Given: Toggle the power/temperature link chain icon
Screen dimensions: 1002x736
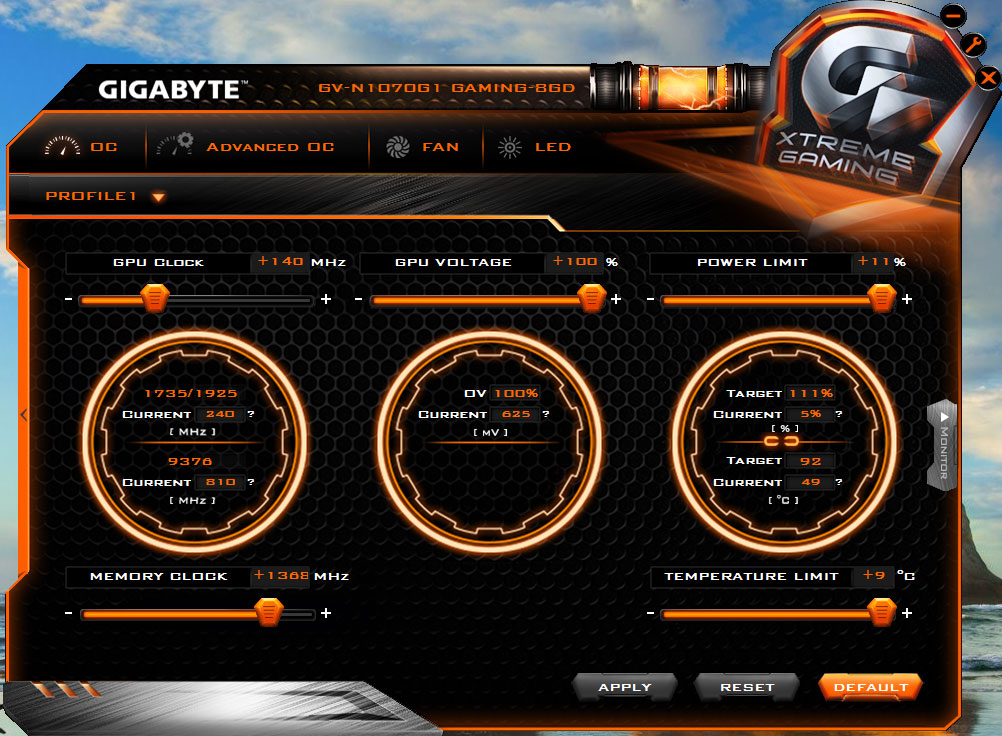Looking at the screenshot, I should click(782, 441).
